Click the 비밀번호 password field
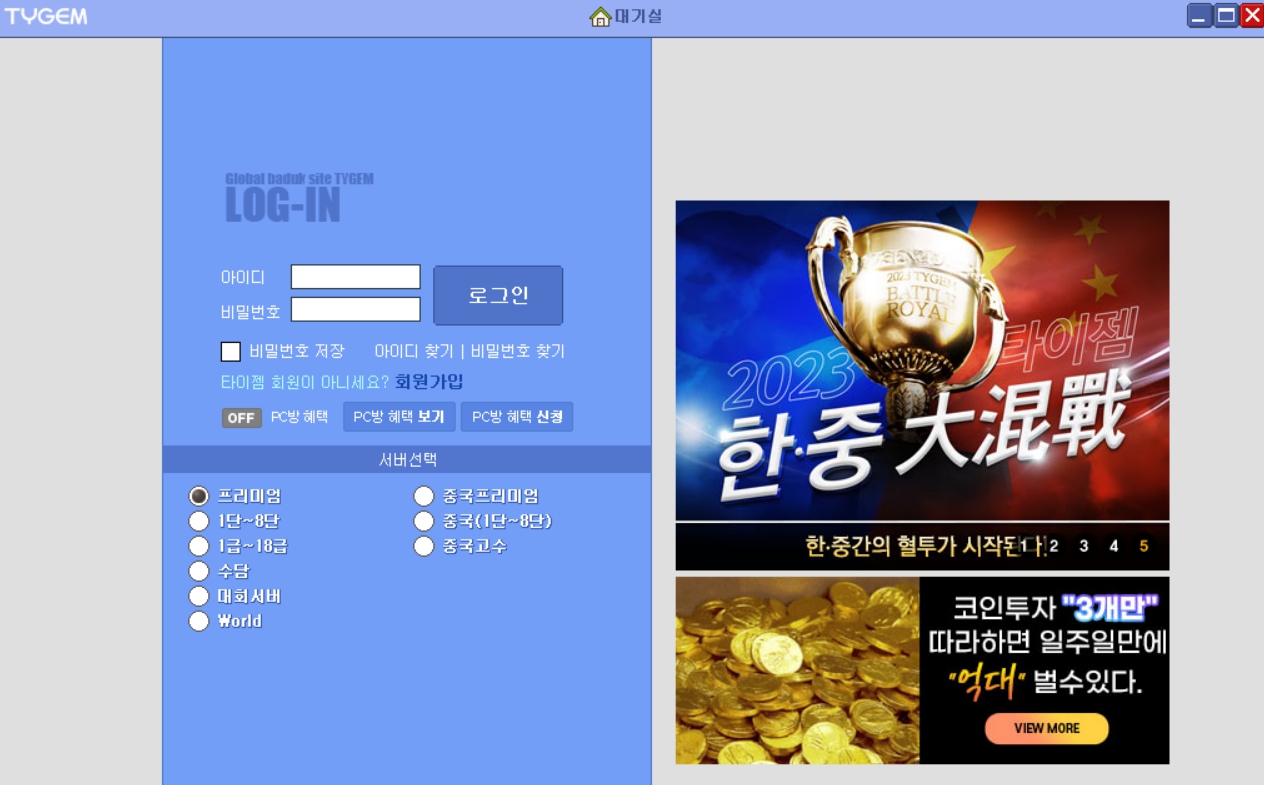 pyautogui.click(x=356, y=309)
